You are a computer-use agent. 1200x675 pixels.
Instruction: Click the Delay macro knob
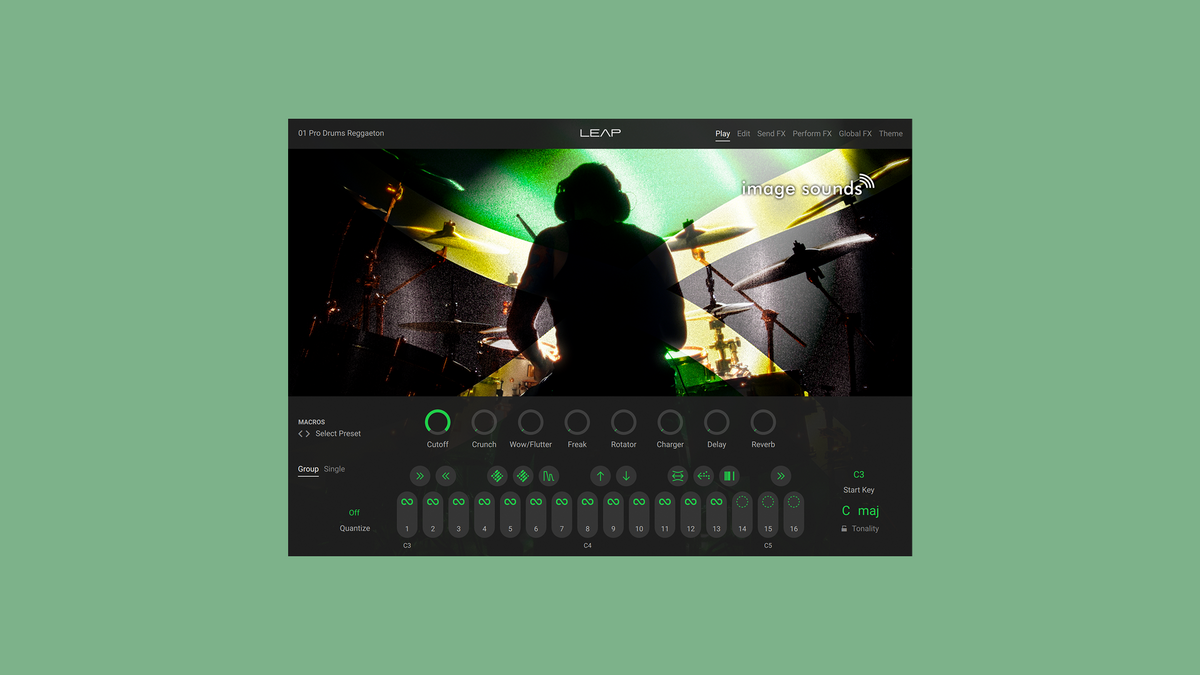pos(717,422)
